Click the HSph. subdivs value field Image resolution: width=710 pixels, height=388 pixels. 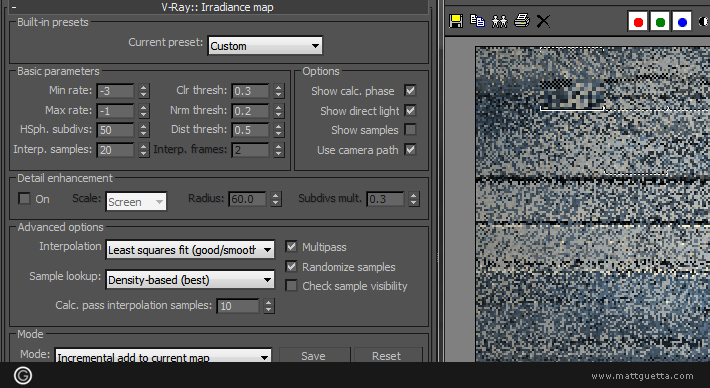115,130
